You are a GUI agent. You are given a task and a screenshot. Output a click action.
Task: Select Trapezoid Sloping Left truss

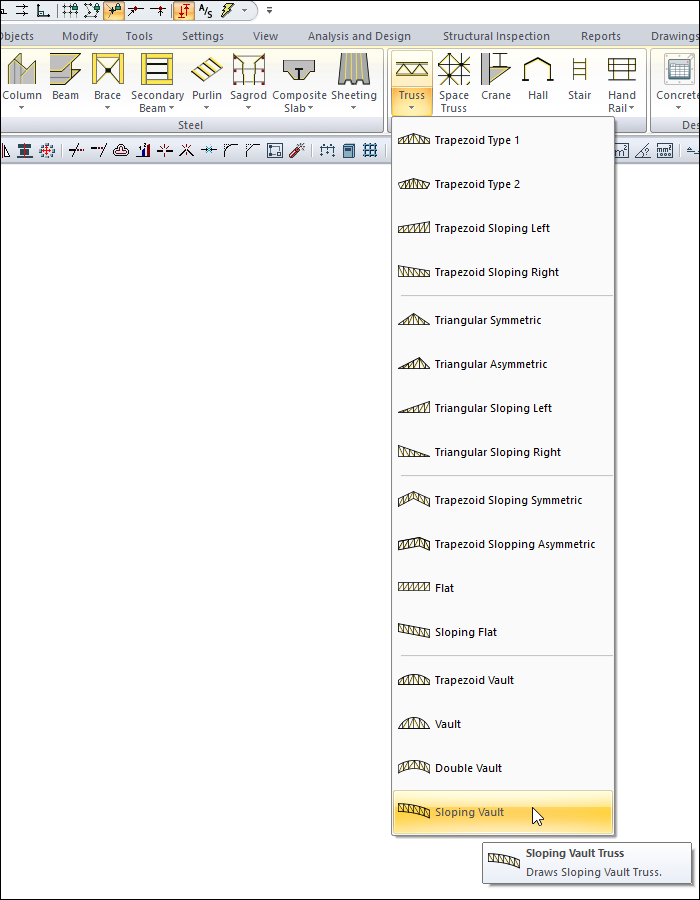tap(503, 228)
